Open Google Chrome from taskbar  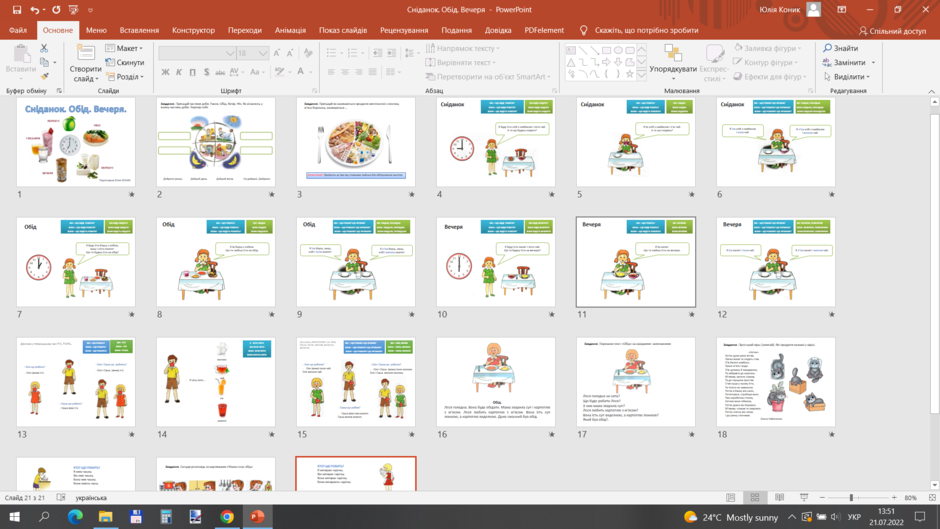[227, 516]
